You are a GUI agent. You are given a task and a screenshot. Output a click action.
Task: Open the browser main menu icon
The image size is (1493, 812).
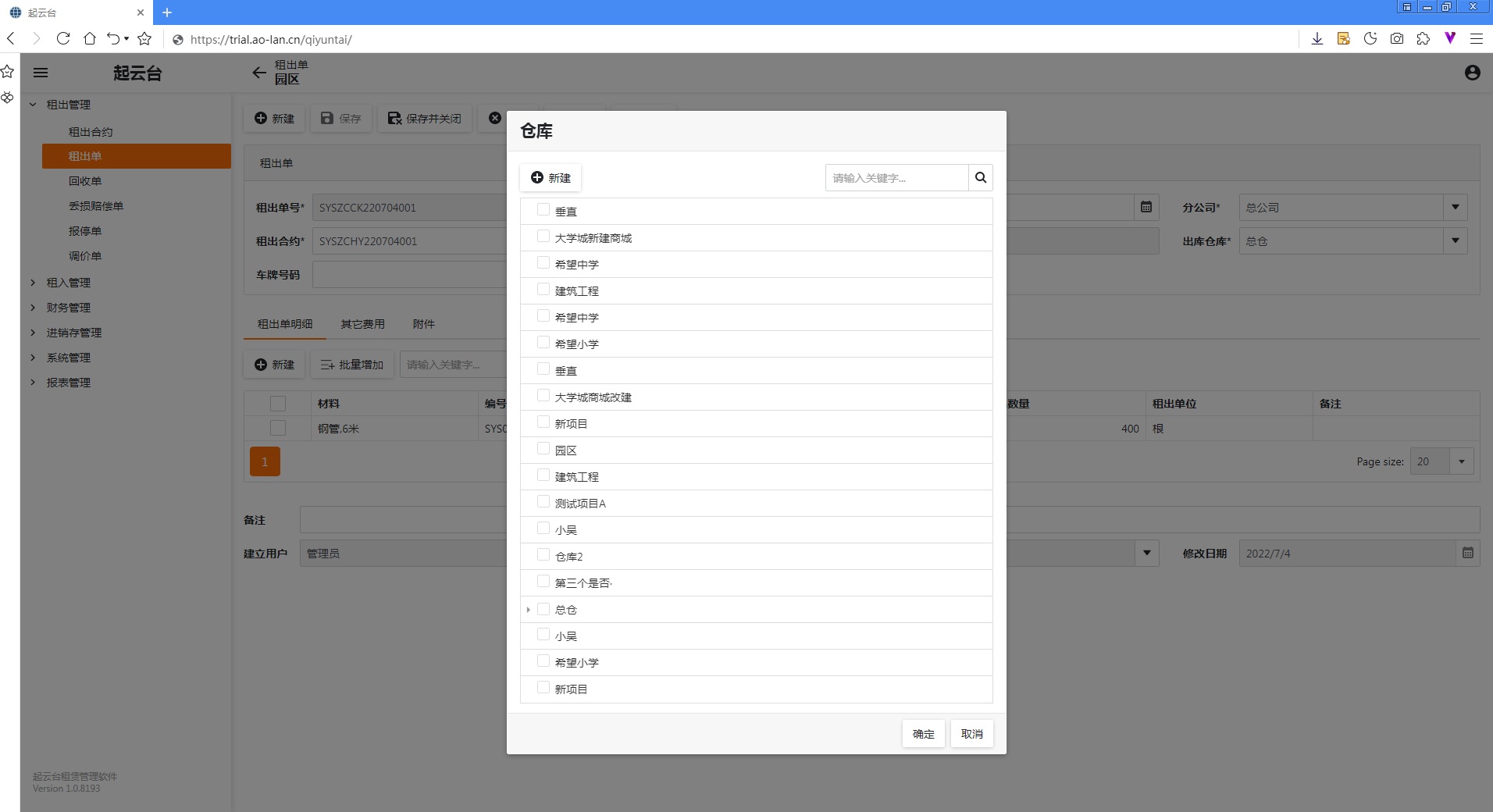[1477, 38]
